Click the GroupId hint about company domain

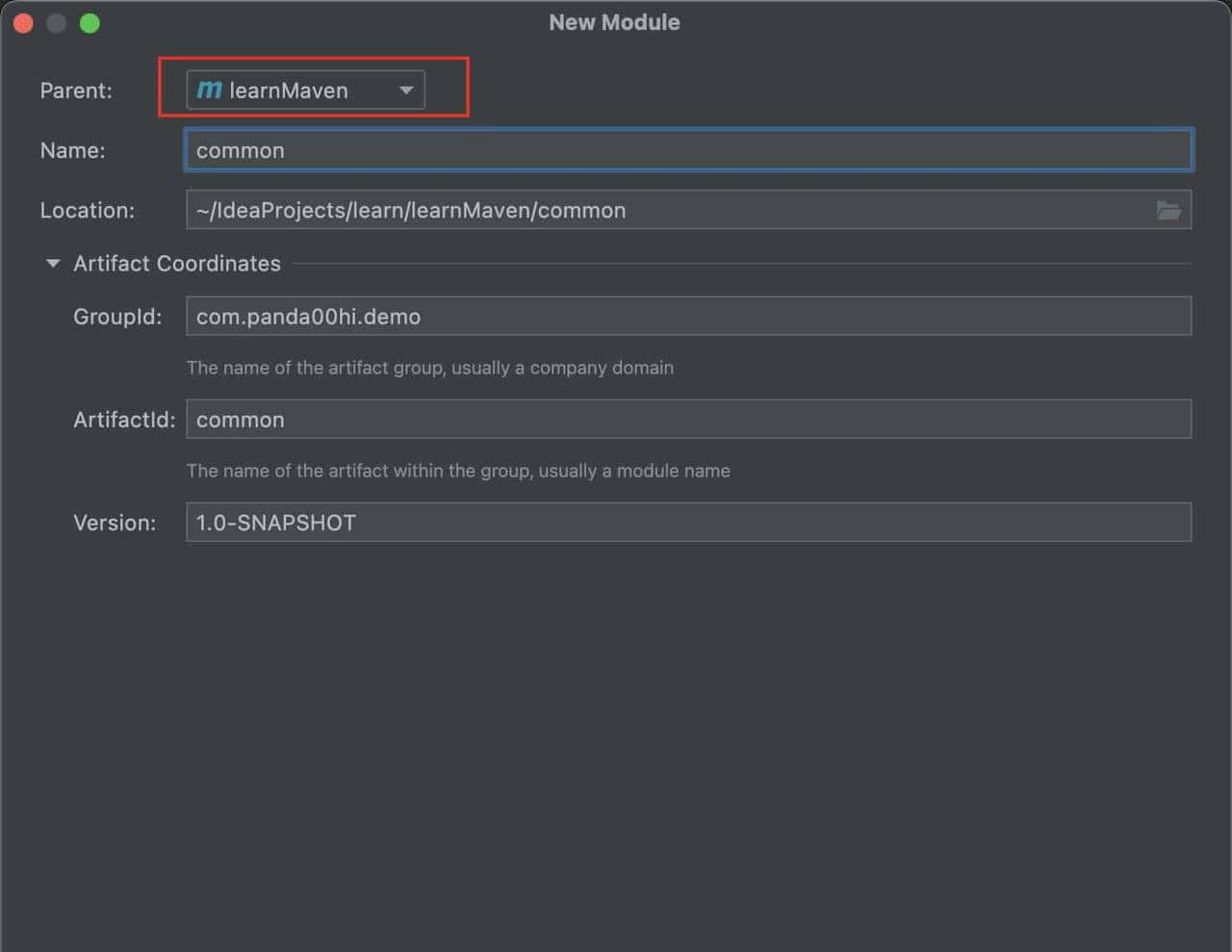pyautogui.click(x=429, y=368)
